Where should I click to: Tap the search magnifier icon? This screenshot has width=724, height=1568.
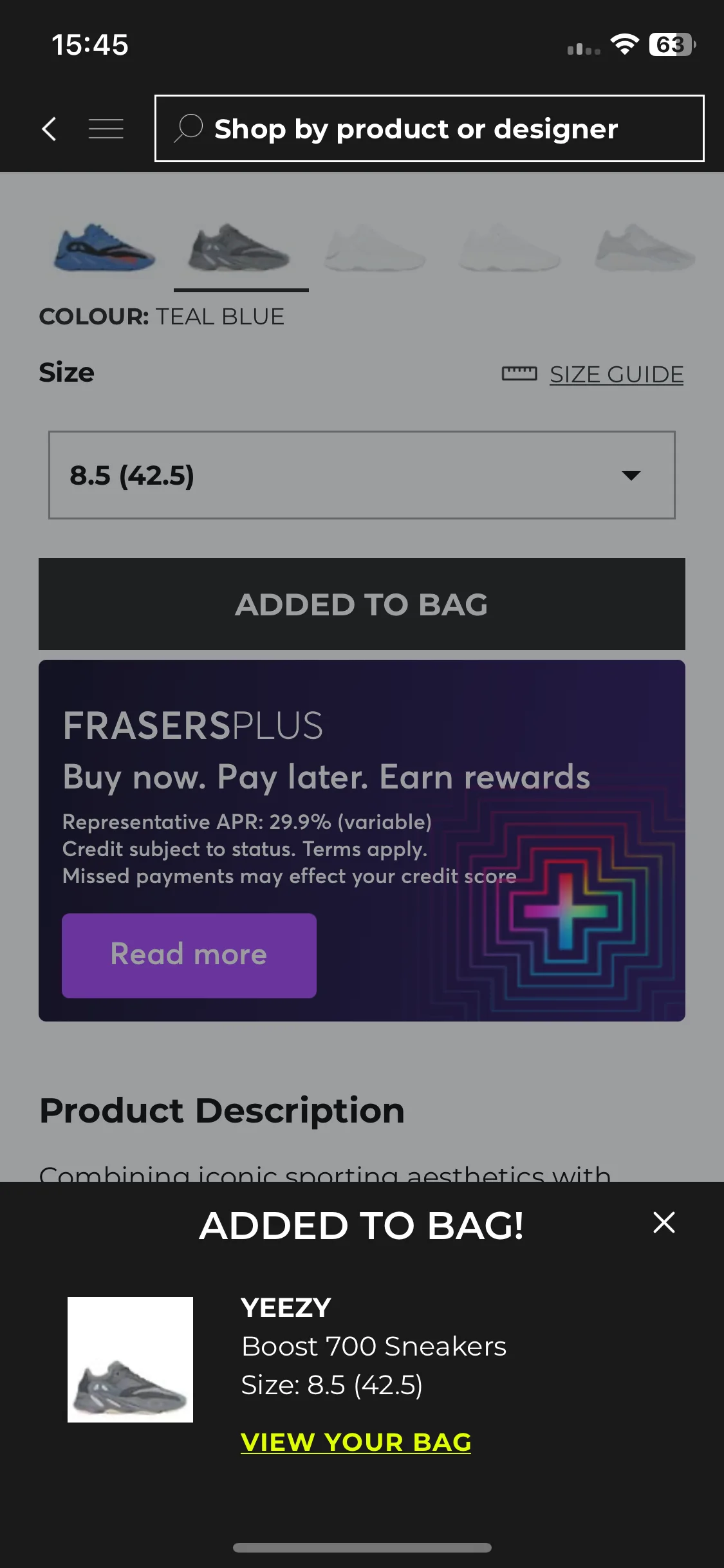point(189,128)
